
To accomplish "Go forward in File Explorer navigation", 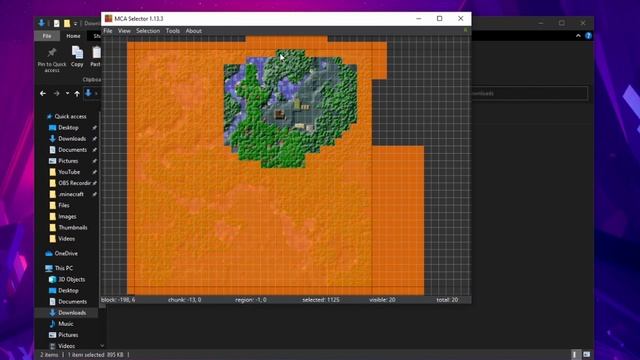I will pyautogui.click(x=56, y=93).
